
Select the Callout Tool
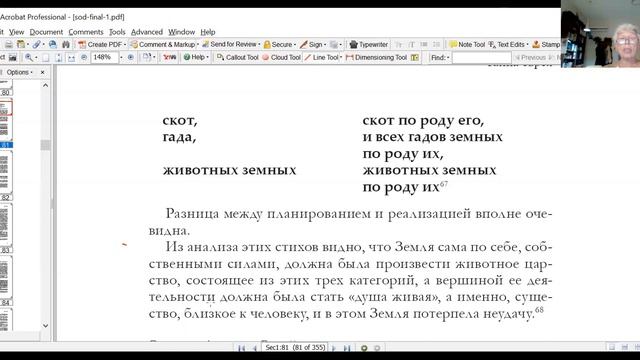click(238, 58)
